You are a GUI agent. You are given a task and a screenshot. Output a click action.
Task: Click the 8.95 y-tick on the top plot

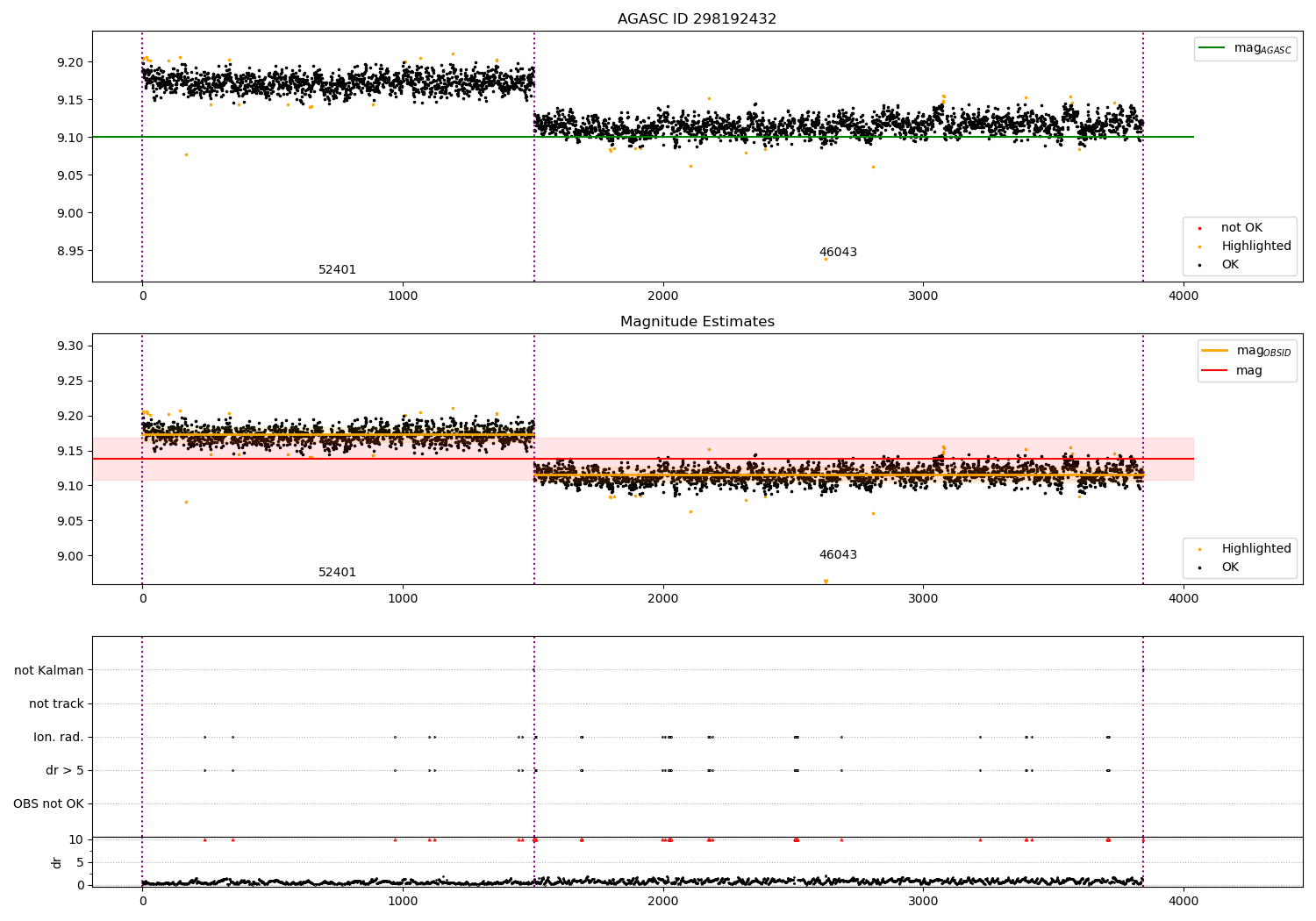pyautogui.click(x=69, y=251)
